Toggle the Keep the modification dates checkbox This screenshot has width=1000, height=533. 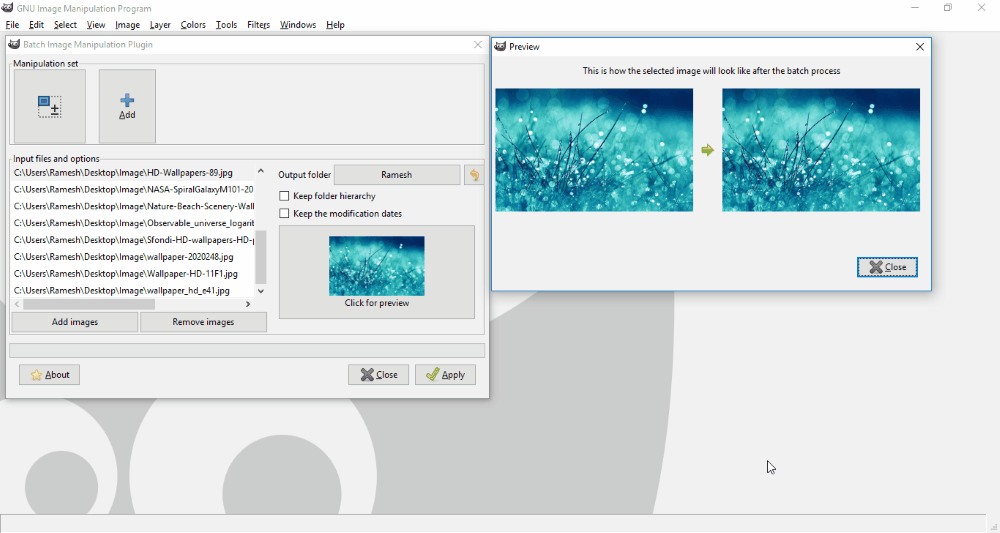tap(284, 214)
